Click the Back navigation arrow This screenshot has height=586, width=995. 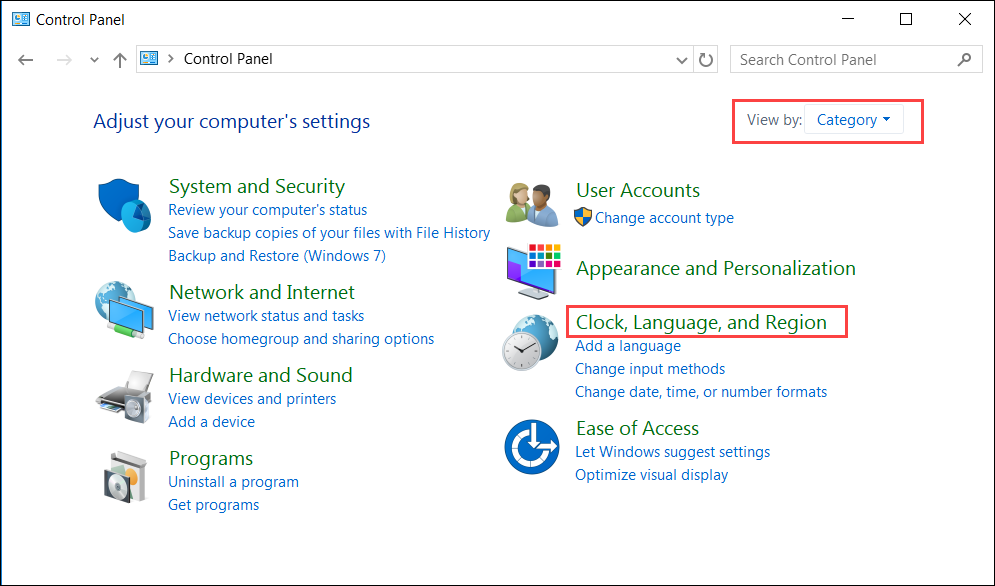point(26,60)
